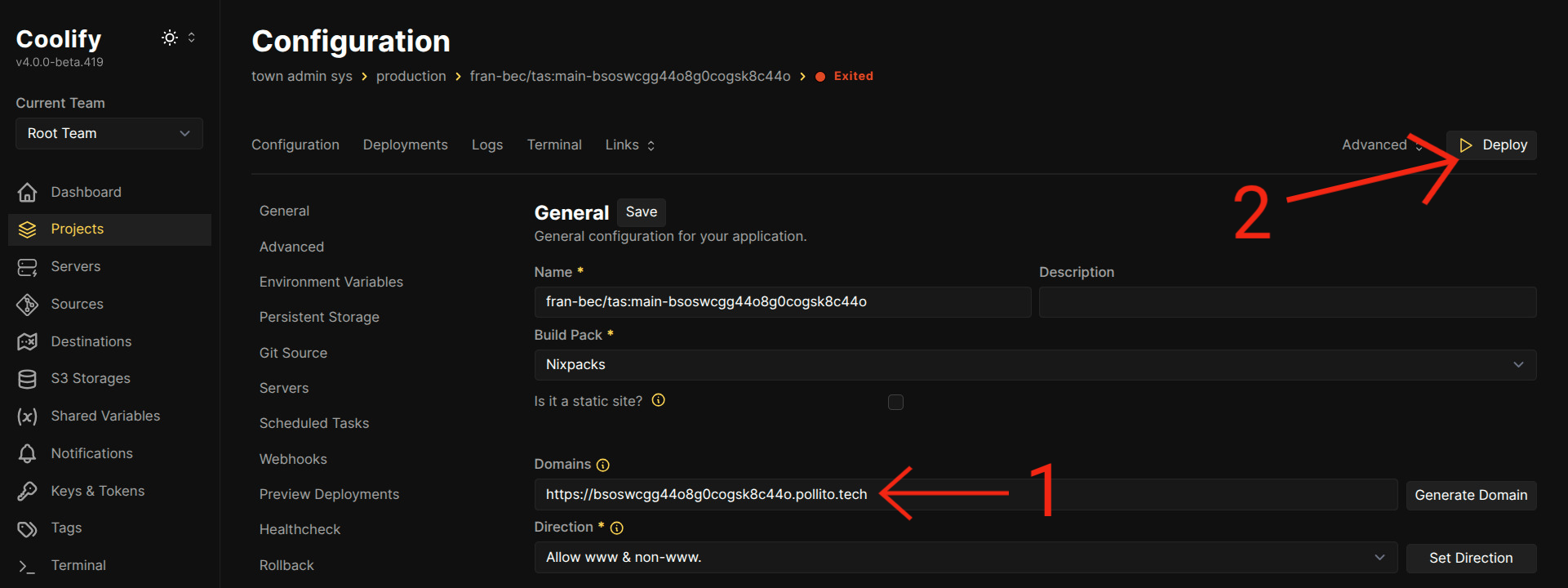
Task: Click the Tags icon in sidebar
Action: click(x=27, y=528)
